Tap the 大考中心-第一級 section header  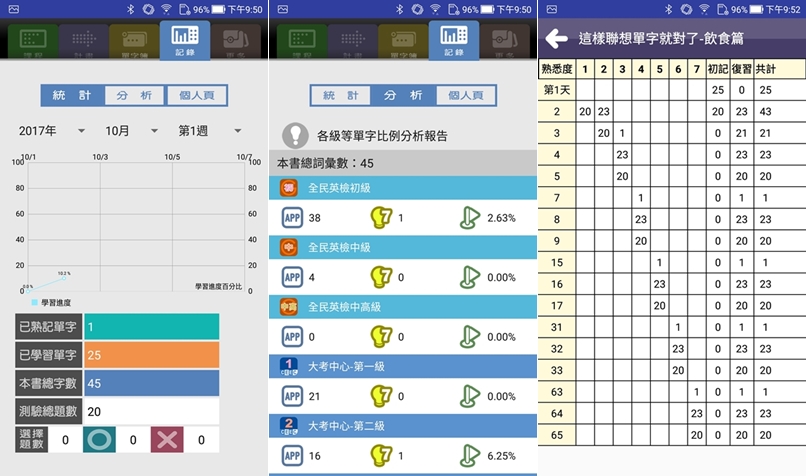pyautogui.click(x=403, y=367)
